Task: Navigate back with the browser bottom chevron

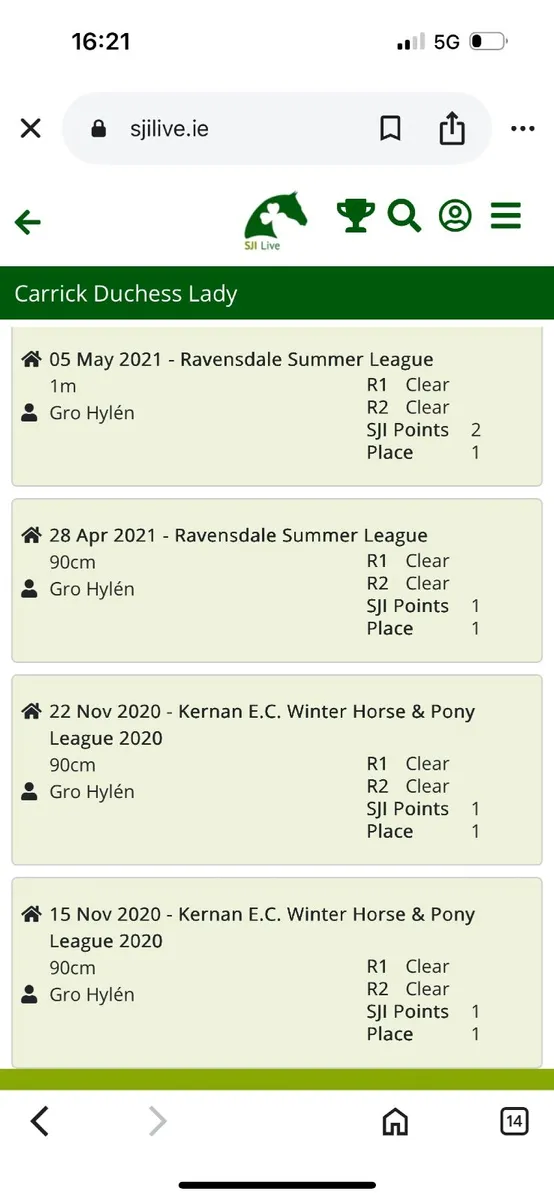Action: coord(40,1121)
